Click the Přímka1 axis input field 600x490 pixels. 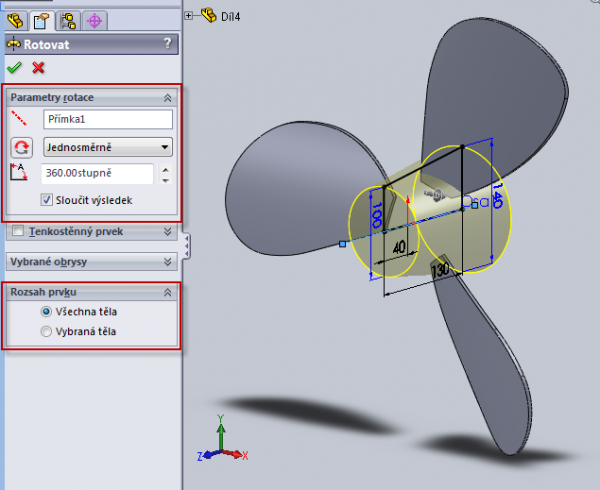click(108, 119)
